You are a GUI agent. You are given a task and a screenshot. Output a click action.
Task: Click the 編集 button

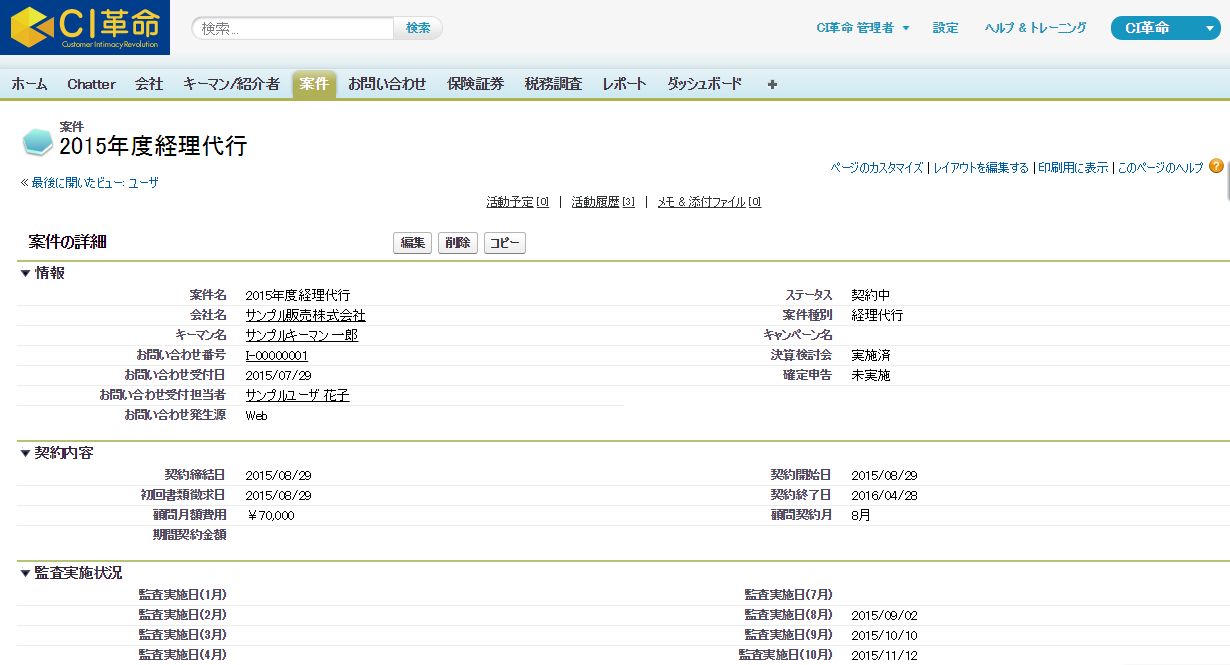(x=412, y=242)
